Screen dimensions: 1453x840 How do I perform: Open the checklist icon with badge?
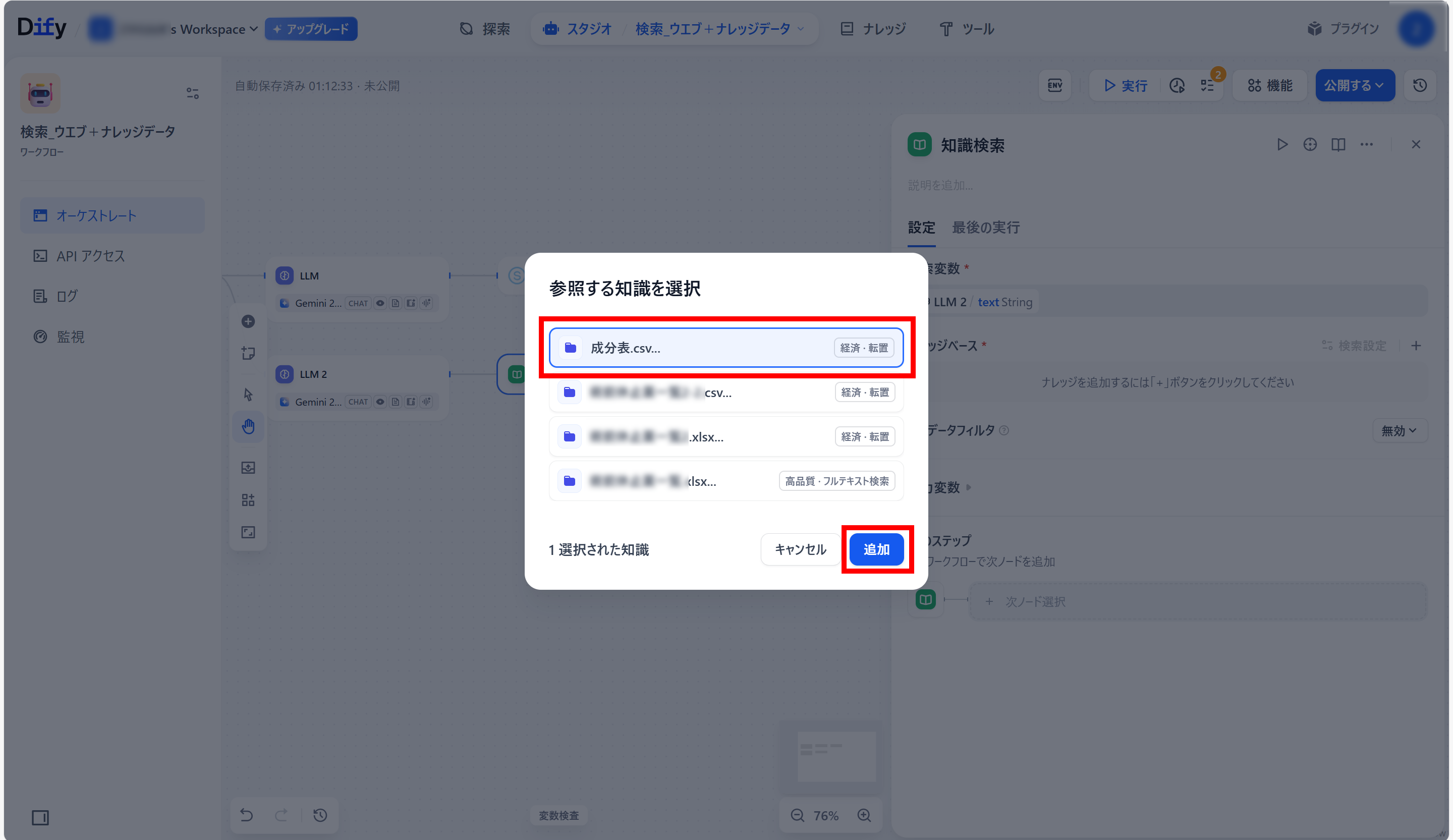1208,85
